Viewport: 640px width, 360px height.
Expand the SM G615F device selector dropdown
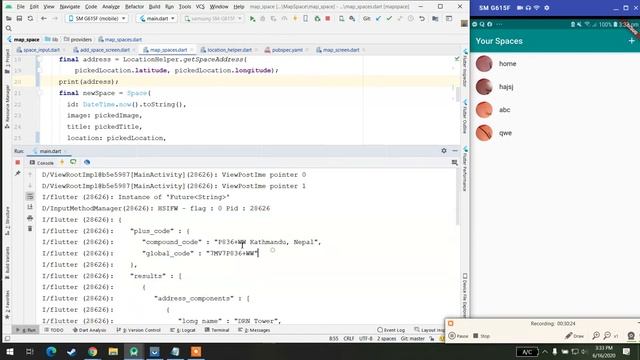click(x=97, y=18)
